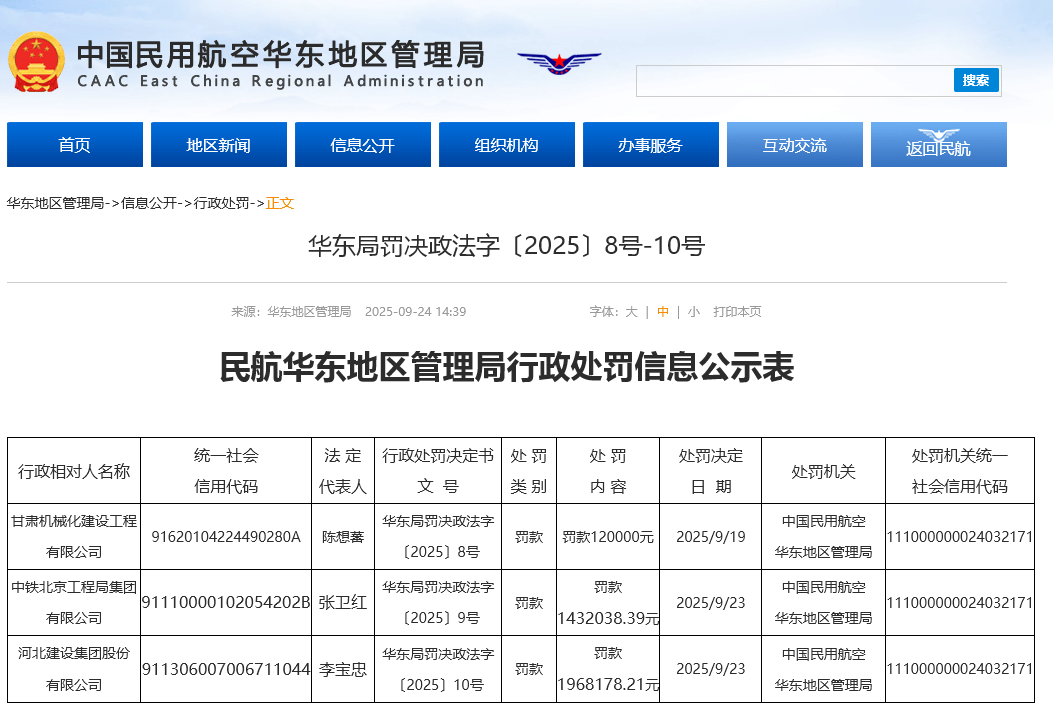1053x718 pixels.
Task: Click the 返回民航 button with wing icon
Action: click(x=939, y=145)
